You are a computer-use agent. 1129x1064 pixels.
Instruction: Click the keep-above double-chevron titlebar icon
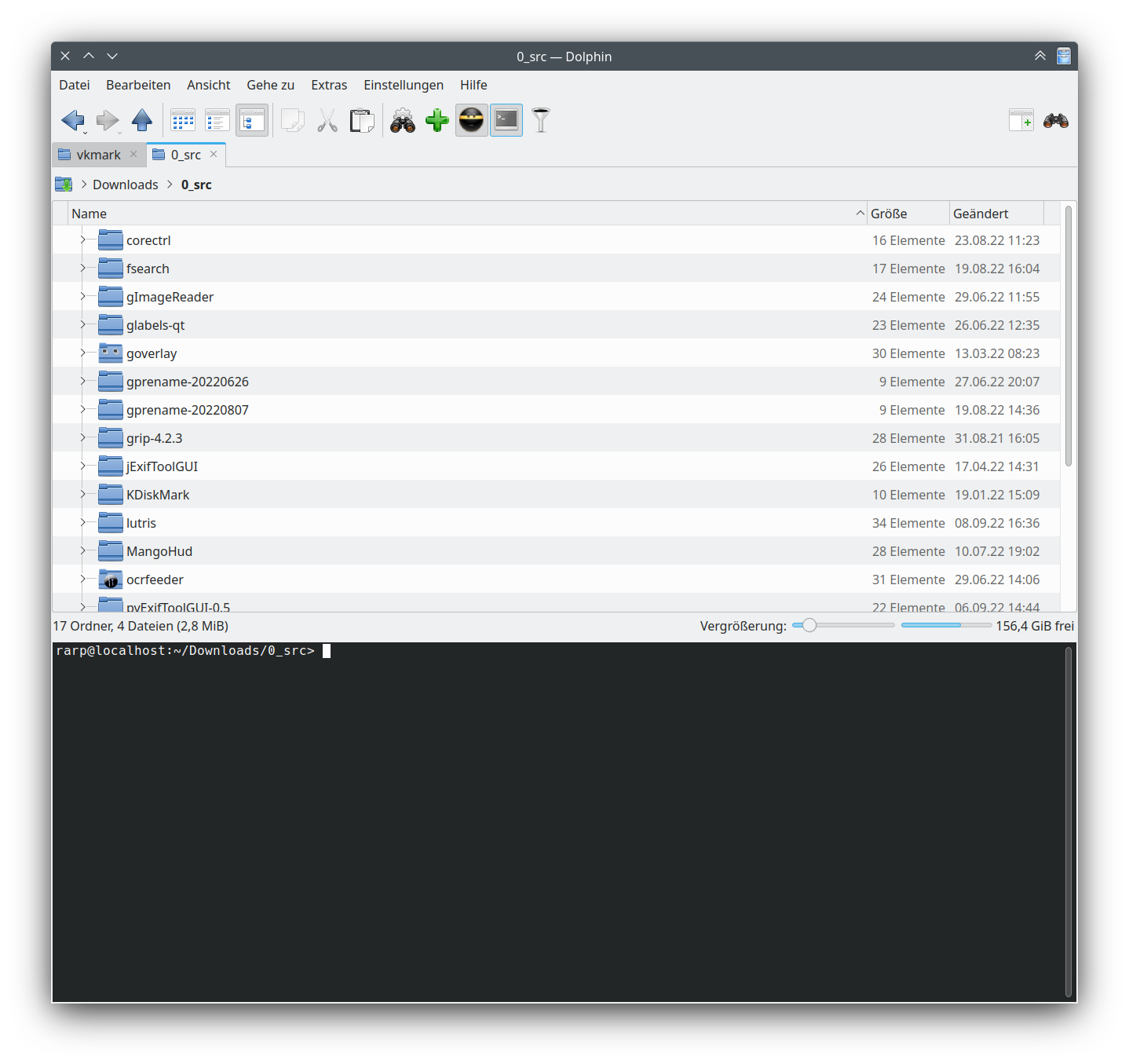tap(1040, 56)
